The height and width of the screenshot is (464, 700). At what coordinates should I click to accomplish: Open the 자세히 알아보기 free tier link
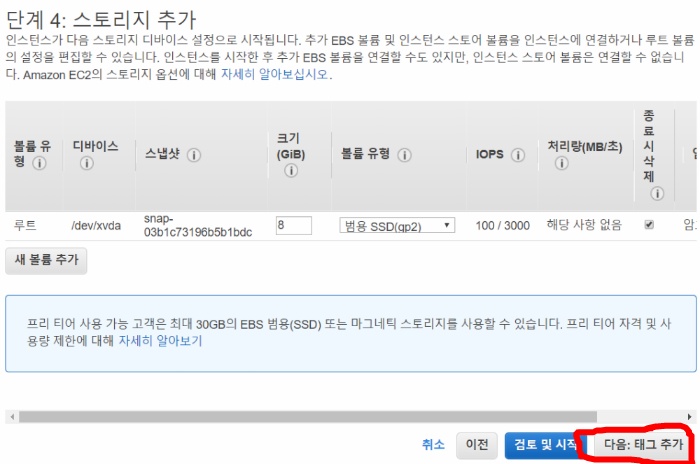coord(160,341)
